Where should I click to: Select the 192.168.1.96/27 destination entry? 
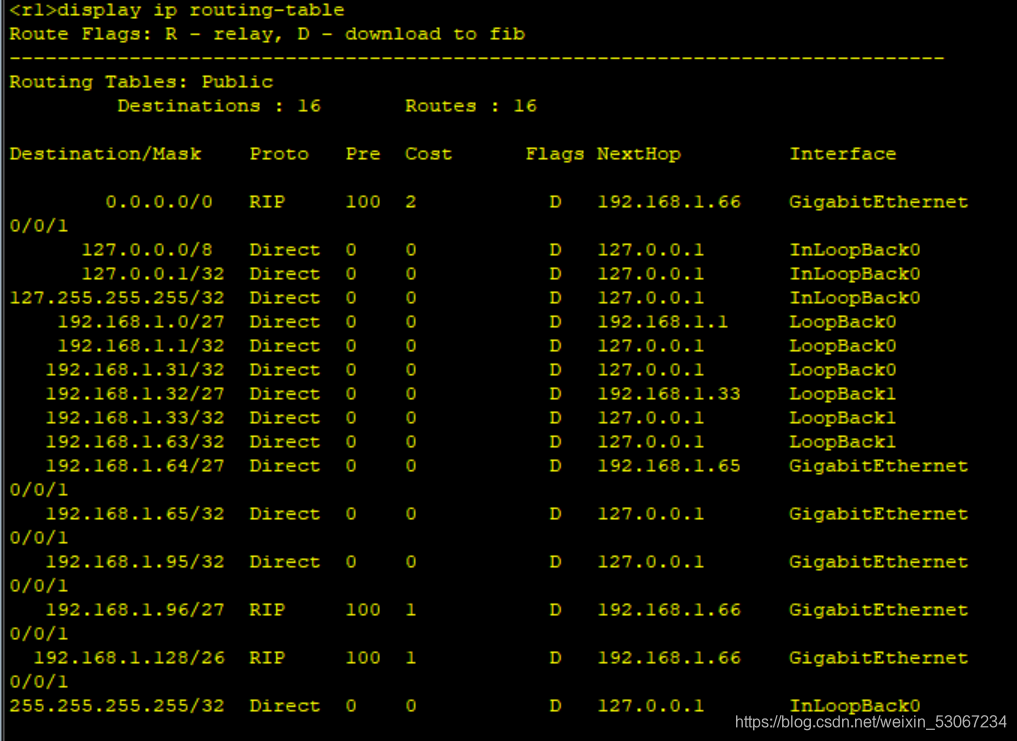tap(135, 610)
